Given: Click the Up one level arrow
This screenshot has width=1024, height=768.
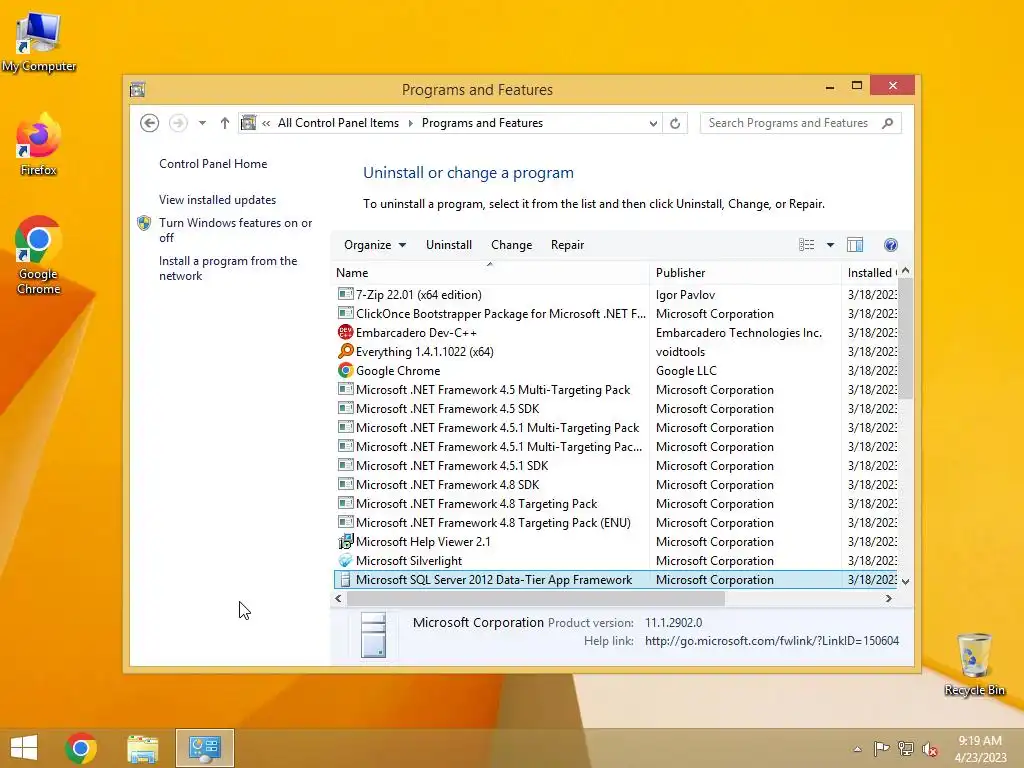Looking at the screenshot, I should pyautogui.click(x=225, y=123).
